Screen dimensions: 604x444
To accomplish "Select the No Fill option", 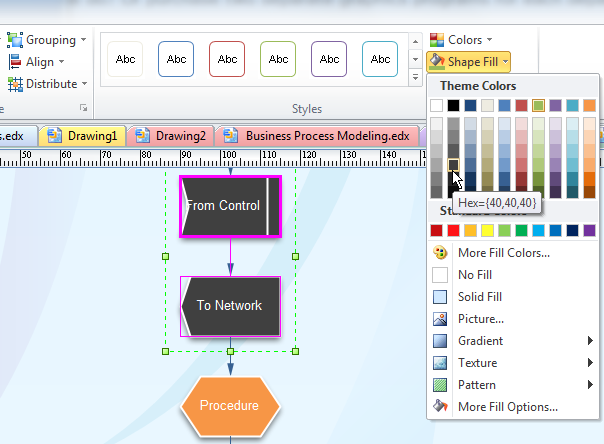I will pos(440,275).
